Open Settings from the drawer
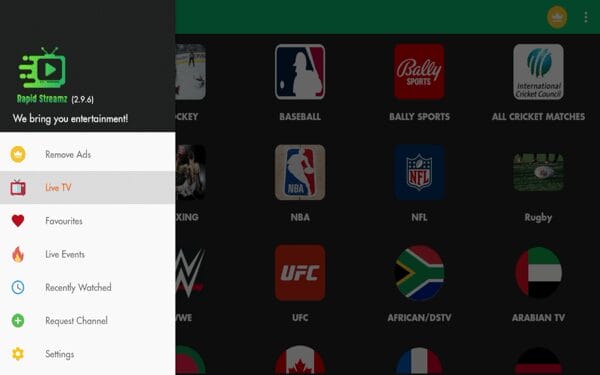Screen dimensions: 600x375 click(x=88, y=354)
